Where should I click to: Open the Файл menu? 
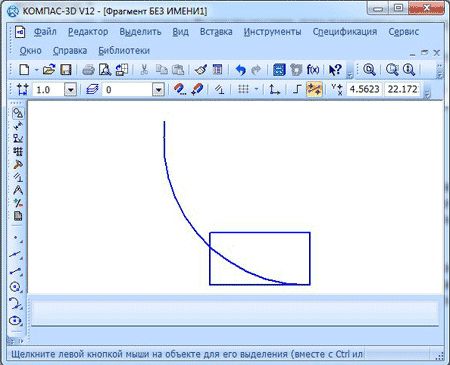[45, 32]
